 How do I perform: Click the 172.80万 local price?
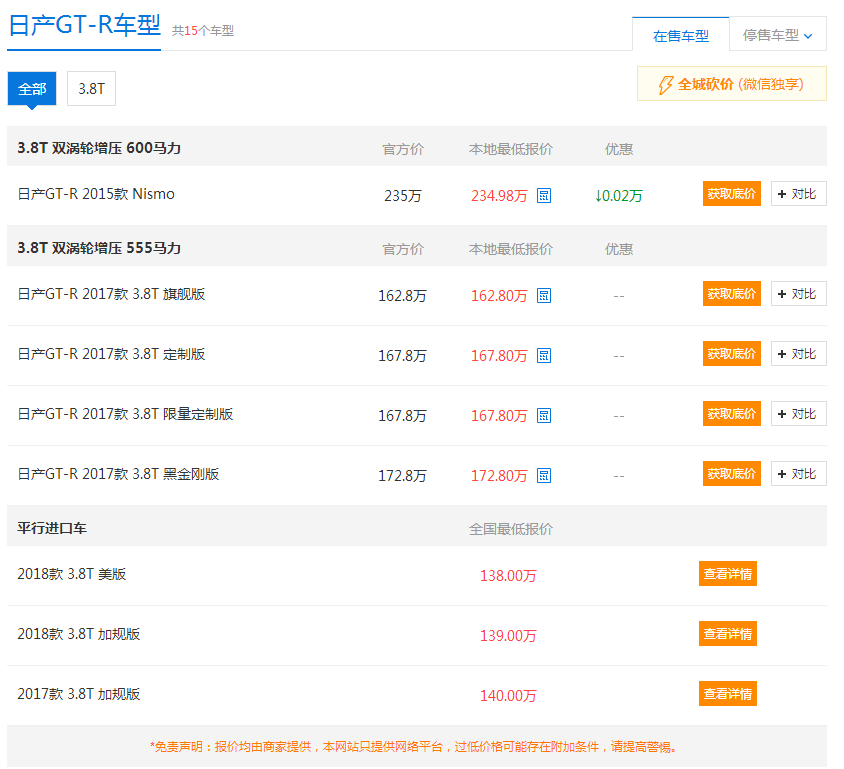[x=499, y=476]
